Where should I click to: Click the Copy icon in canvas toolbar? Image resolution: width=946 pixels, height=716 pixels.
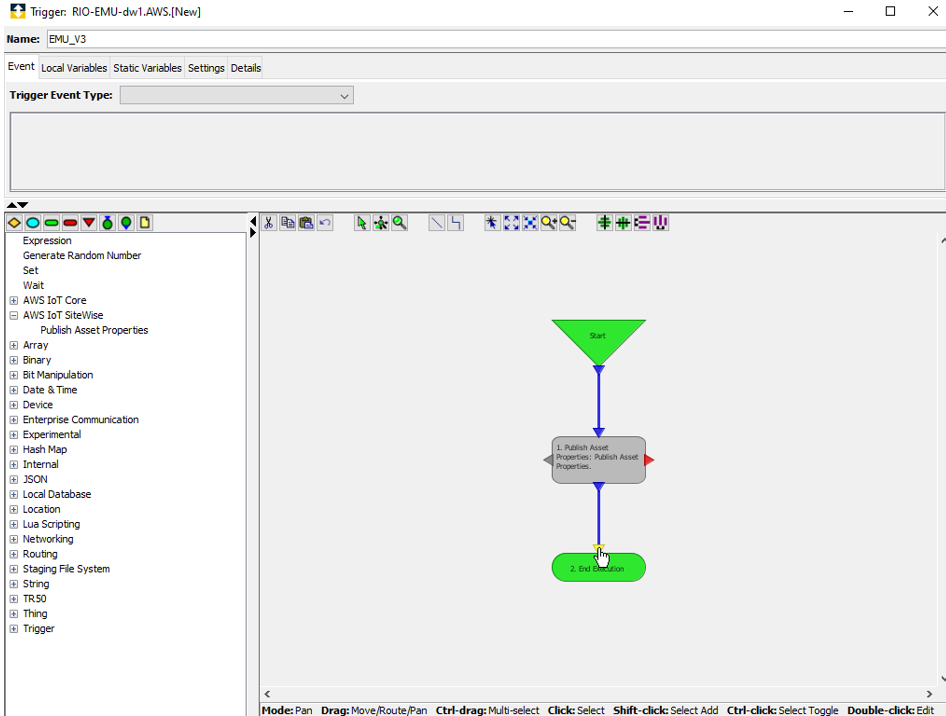click(288, 223)
